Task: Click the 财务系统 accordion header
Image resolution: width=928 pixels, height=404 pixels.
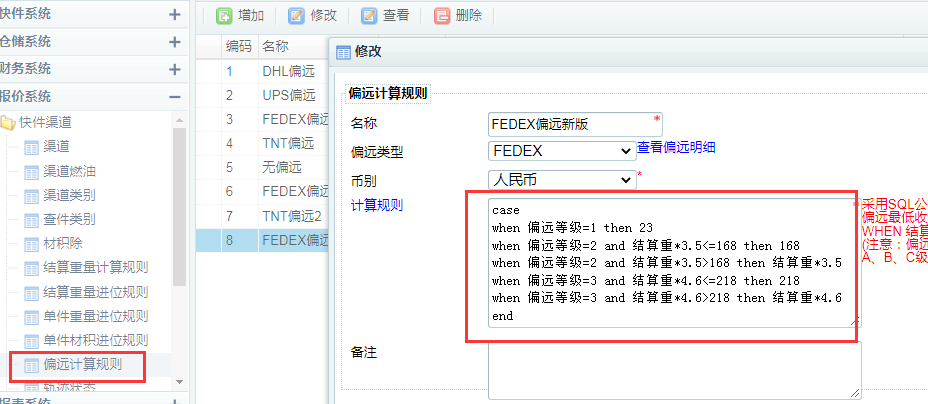Action: [x=95, y=69]
